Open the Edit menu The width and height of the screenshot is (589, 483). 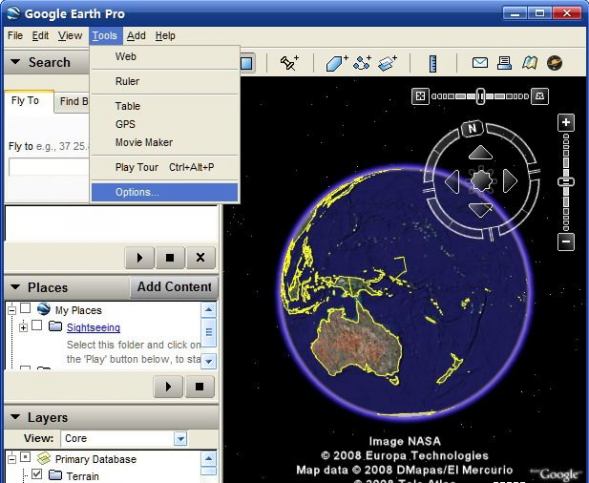40,36
